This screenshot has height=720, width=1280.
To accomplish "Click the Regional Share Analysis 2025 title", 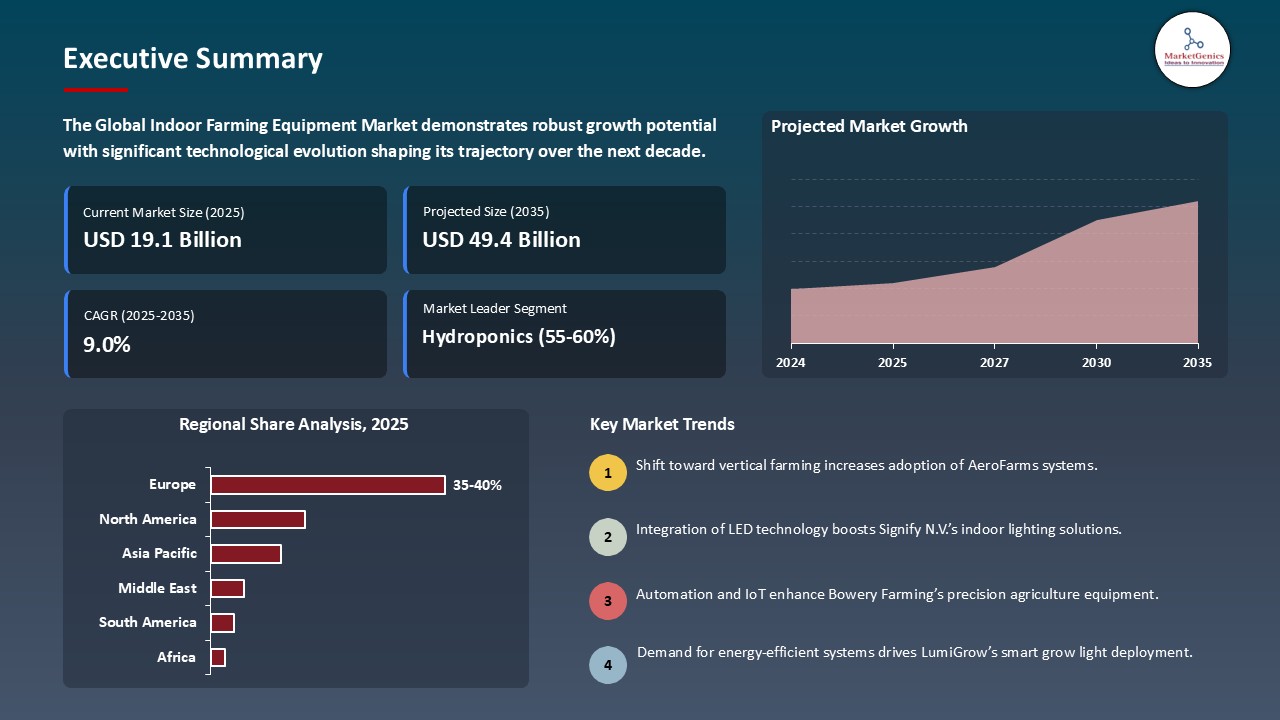I will pos(294,424).
